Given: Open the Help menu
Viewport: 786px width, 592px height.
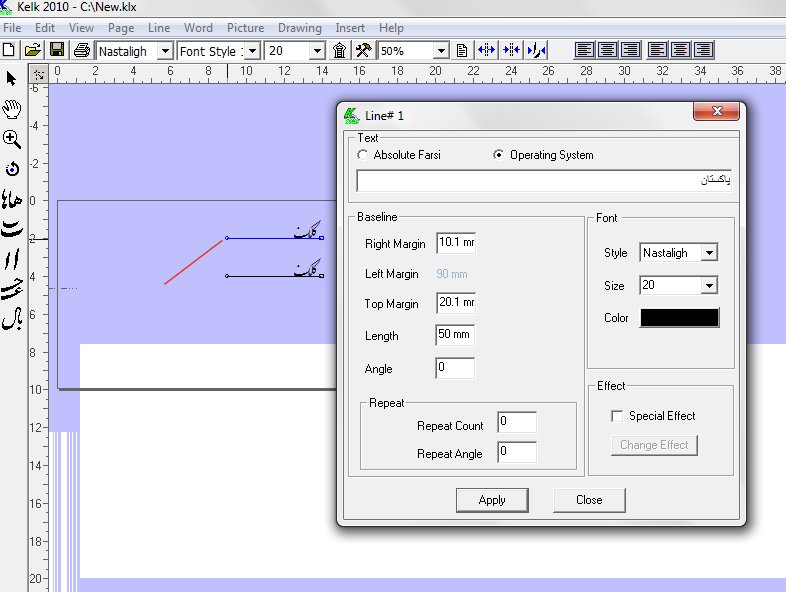Looking at the screenshot, I should click(391, 28).
